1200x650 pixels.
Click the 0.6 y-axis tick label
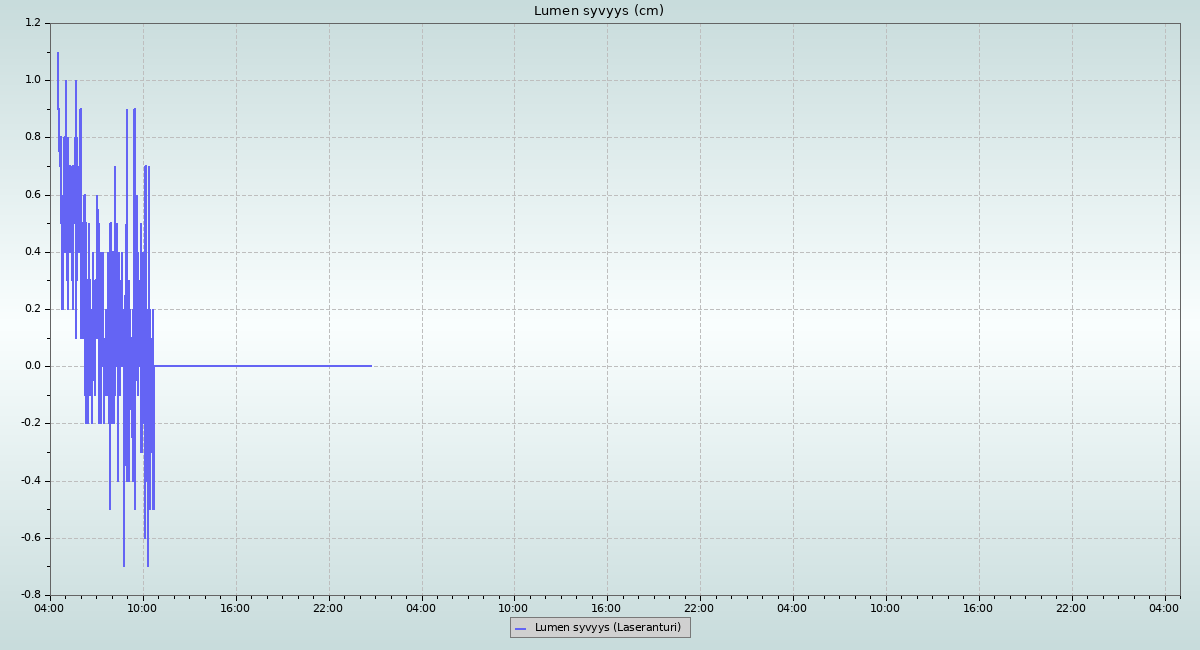[33, 195]
